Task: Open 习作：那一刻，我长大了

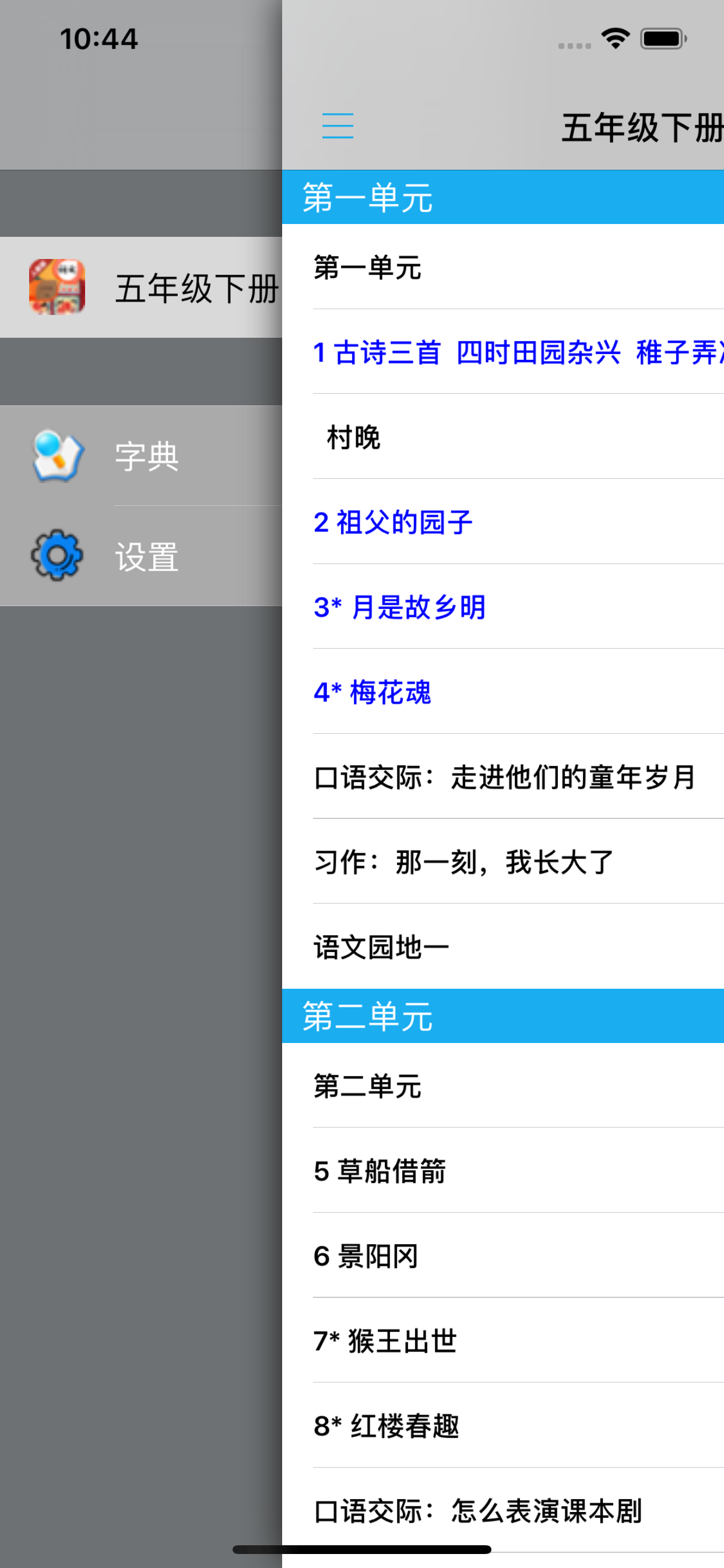Action: click(x=503, y=862)
